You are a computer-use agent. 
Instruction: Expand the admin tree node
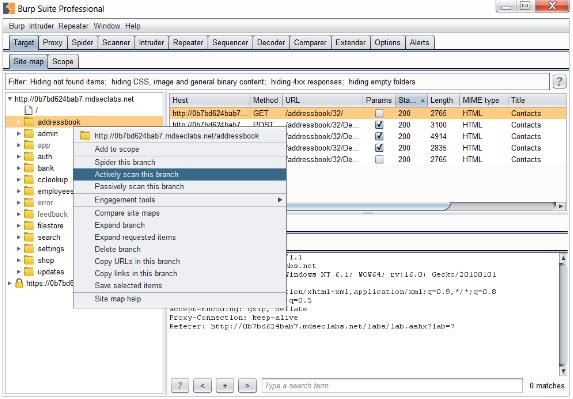19,133
